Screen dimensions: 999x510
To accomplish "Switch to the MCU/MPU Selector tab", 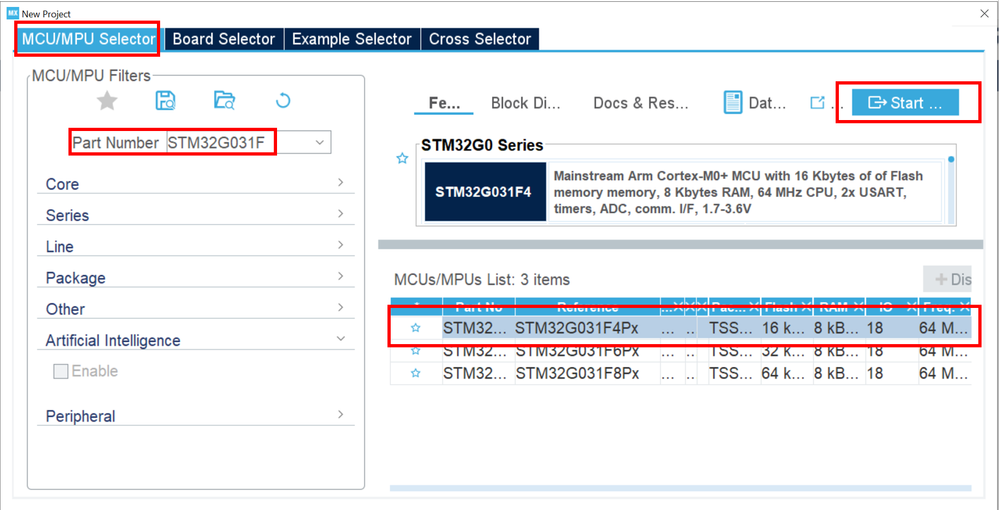I will coord(89,39).
